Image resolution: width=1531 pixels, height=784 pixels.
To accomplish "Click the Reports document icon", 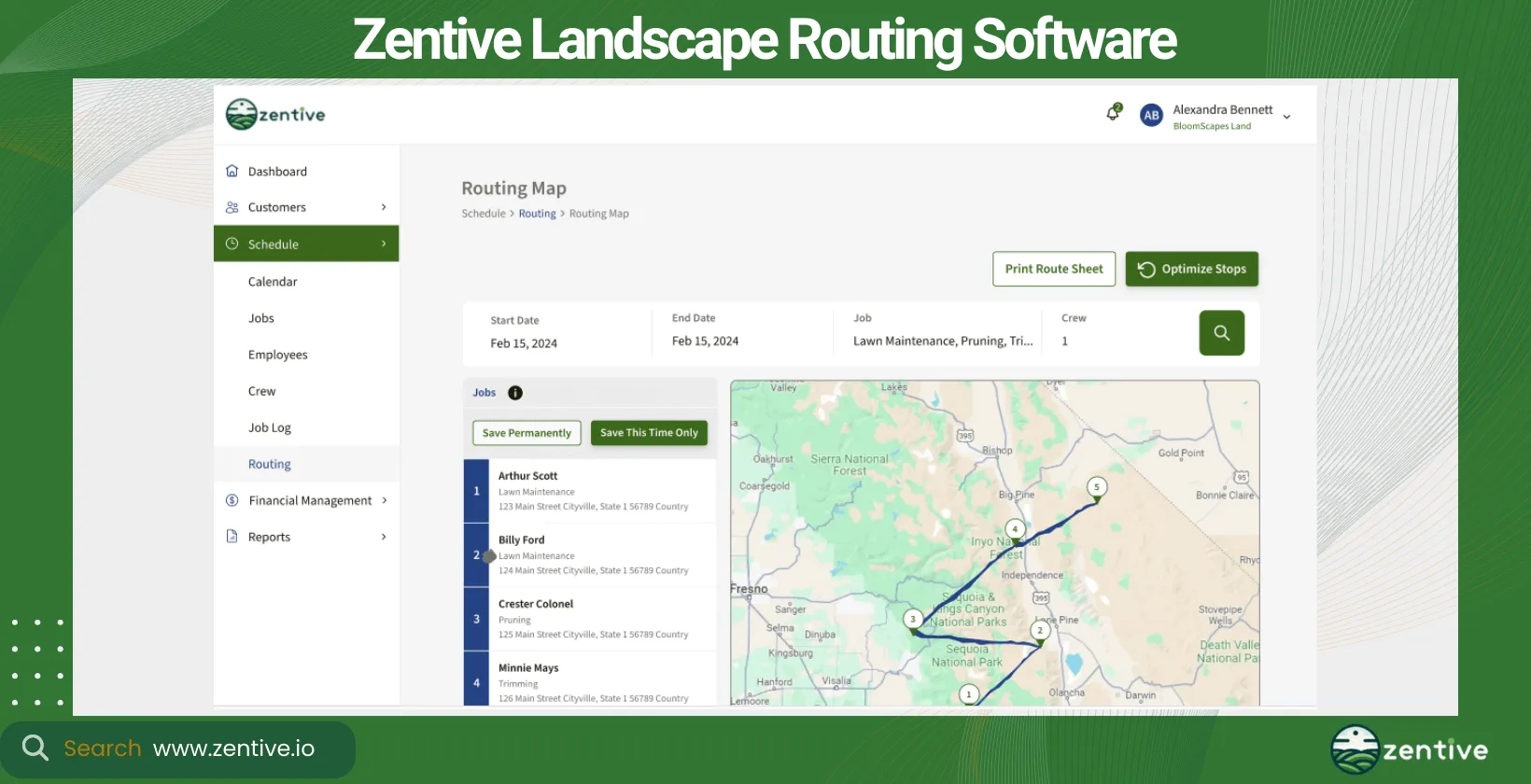I will (x=232, y=537).
